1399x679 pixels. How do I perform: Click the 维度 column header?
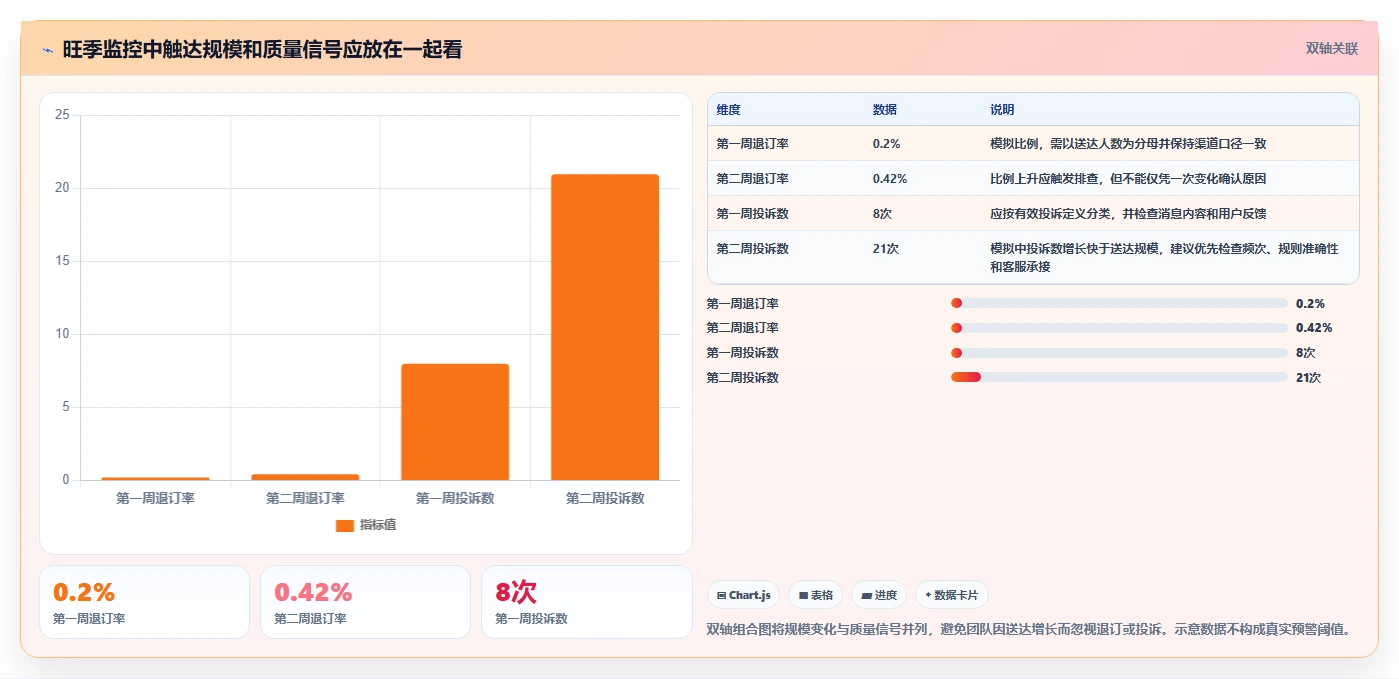pyautogui.click(x=728, y=110)
